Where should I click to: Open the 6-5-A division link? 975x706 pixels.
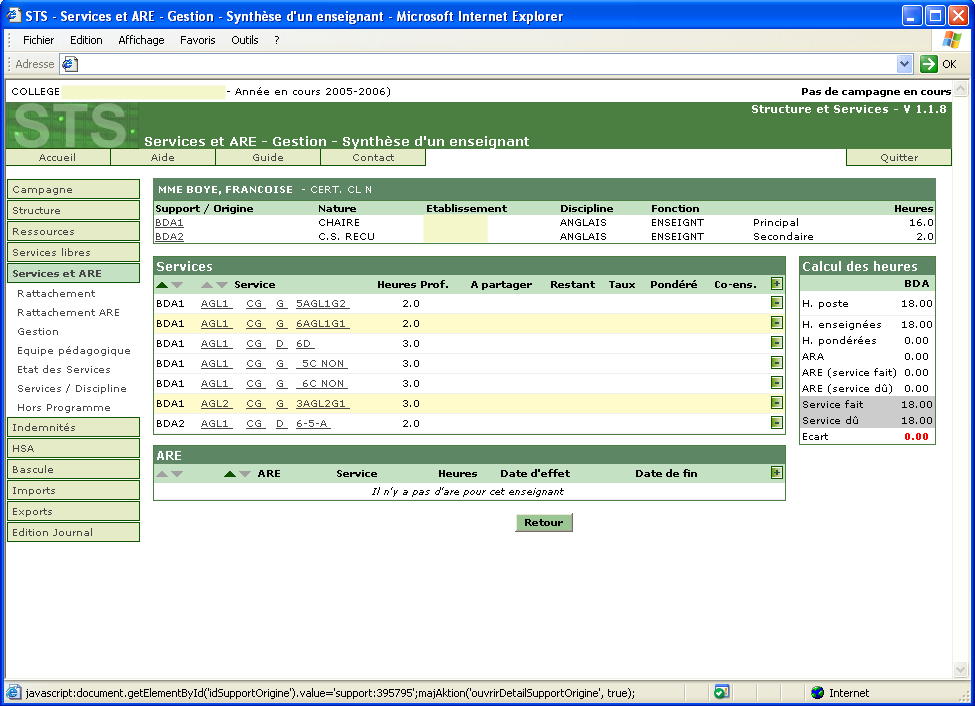312,423
